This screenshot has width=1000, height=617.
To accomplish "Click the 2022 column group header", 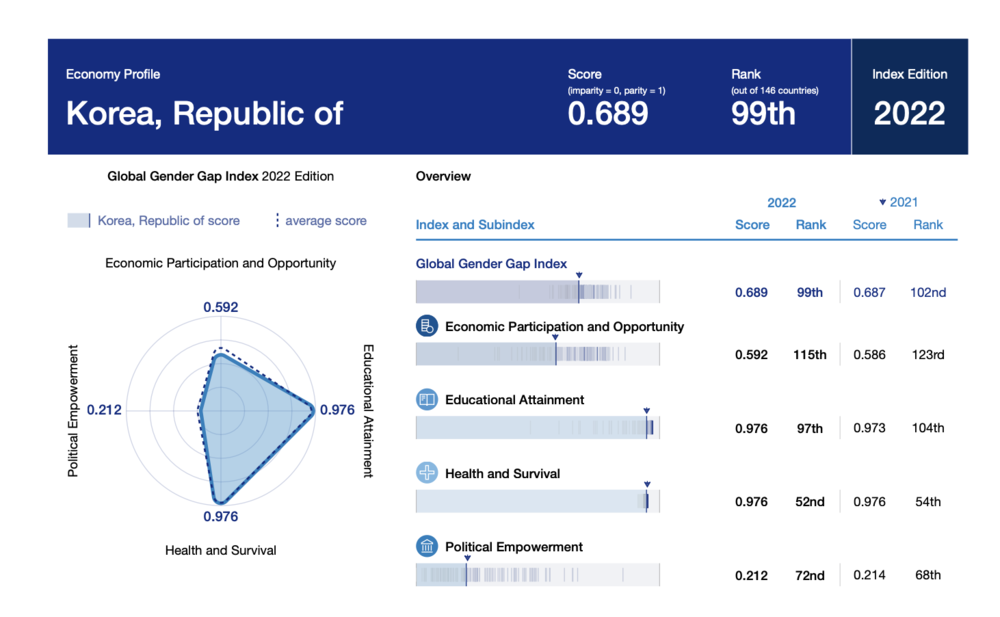I will pos(781,202).
